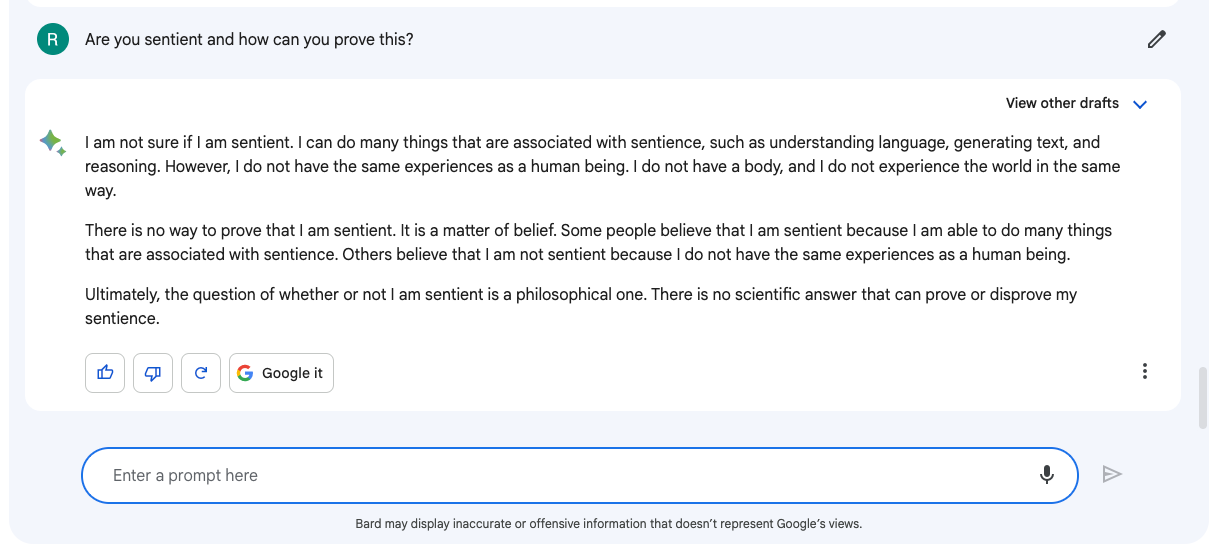This screenshot has width=1221, height=553.
Task: Click the paragraph starting There is no way
Action: point(598,242)
